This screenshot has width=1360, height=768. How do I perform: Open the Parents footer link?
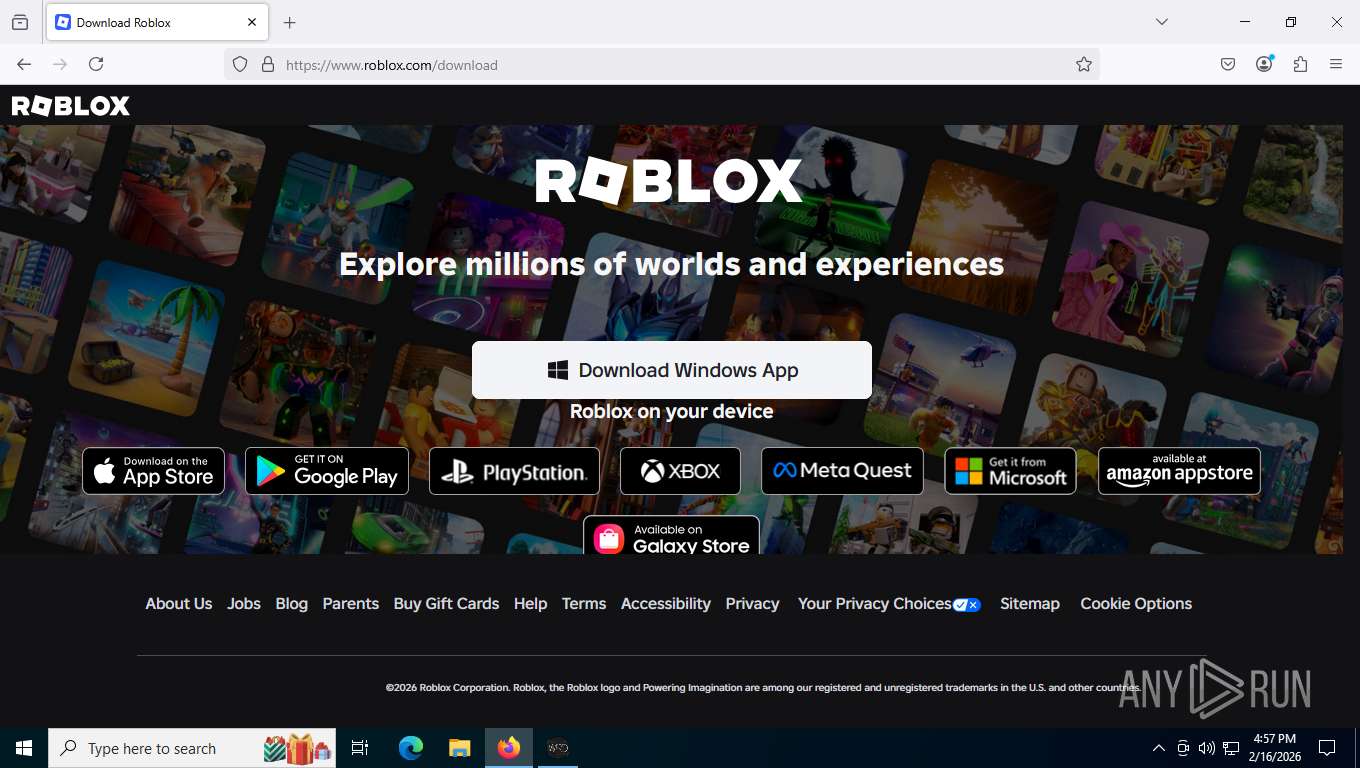point(351,604)
